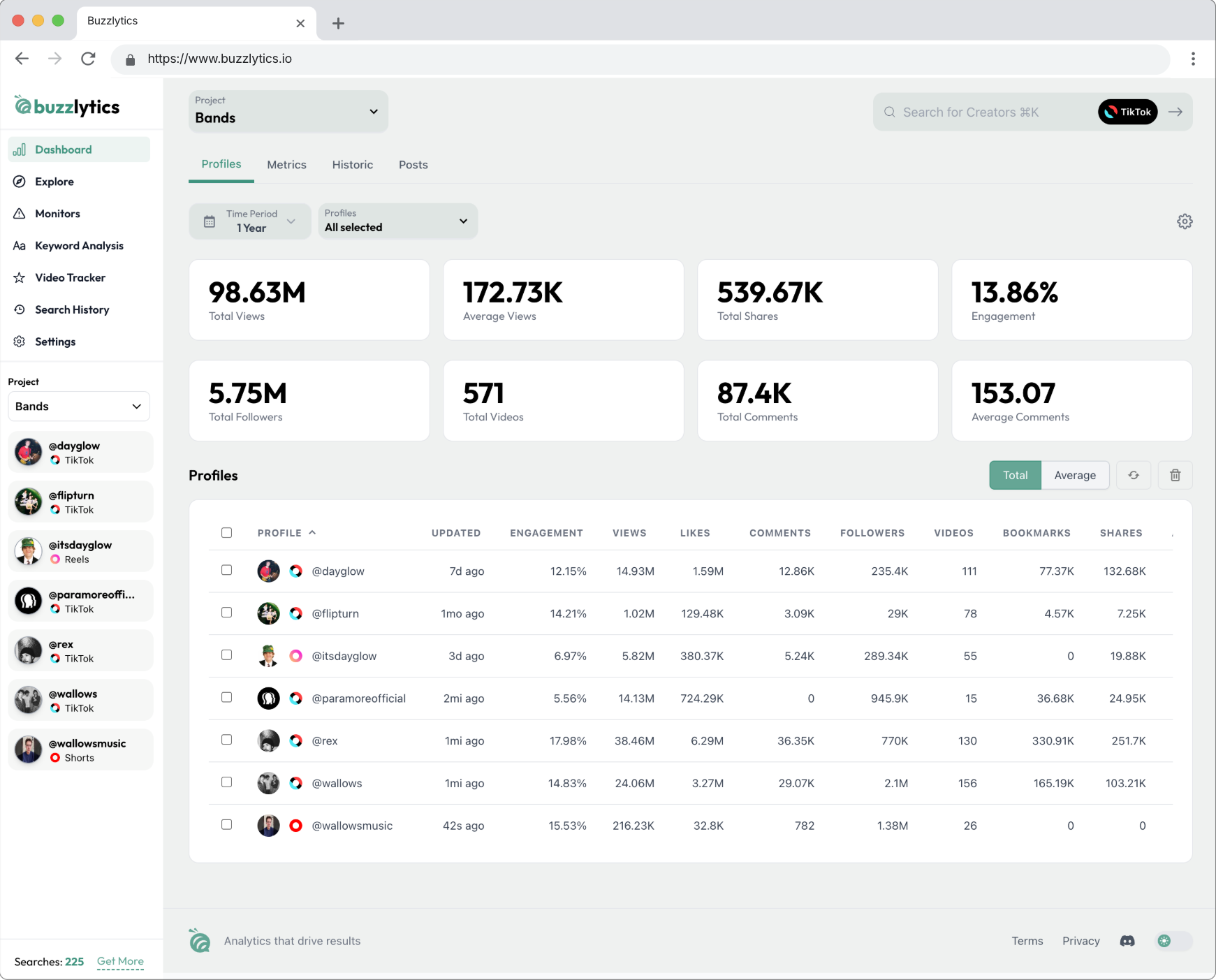Click the Discord icon in footer
Screen dimensions: 1216x980
click(1127, 941)
